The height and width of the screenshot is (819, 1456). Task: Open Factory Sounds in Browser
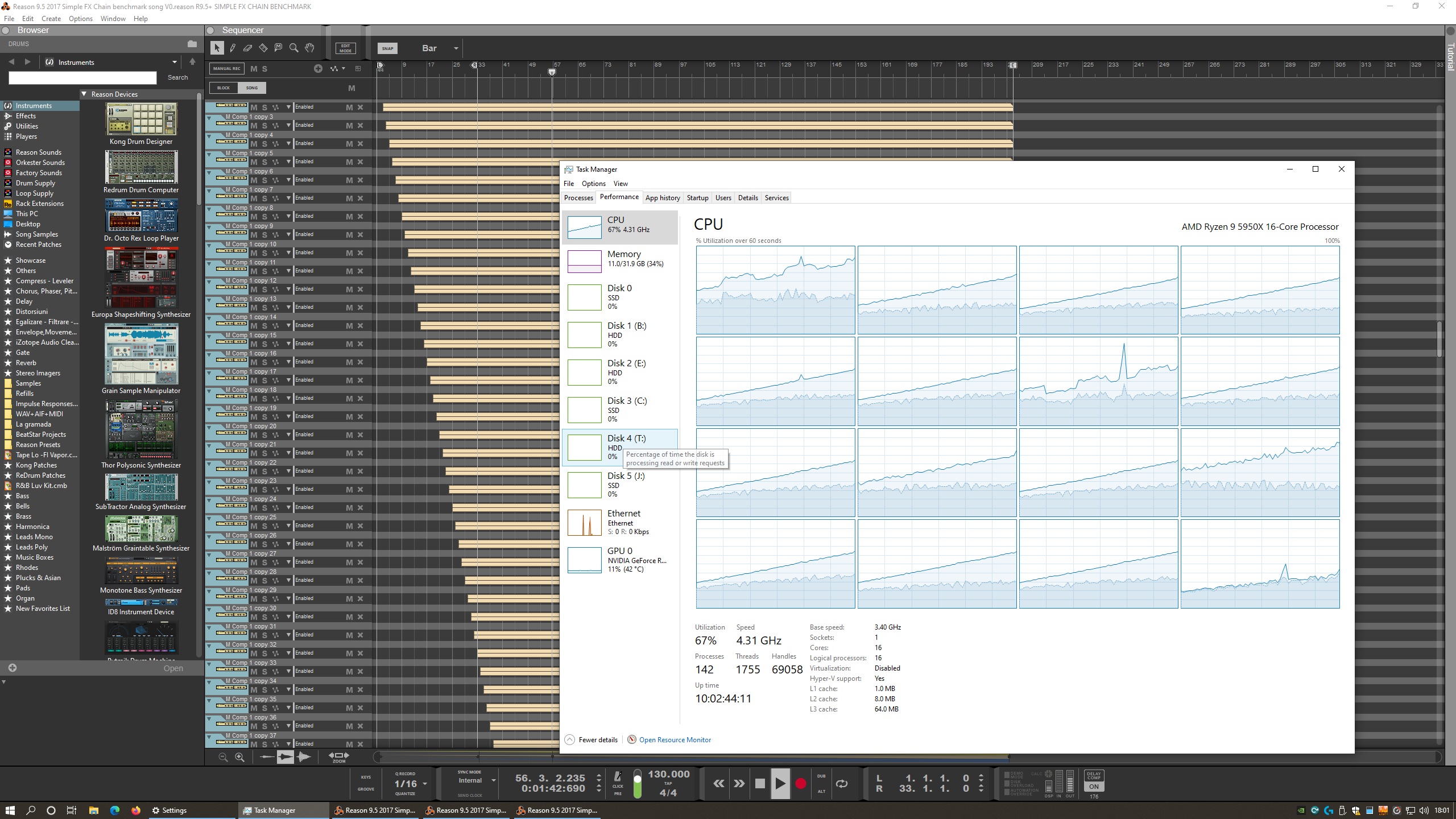39,172
